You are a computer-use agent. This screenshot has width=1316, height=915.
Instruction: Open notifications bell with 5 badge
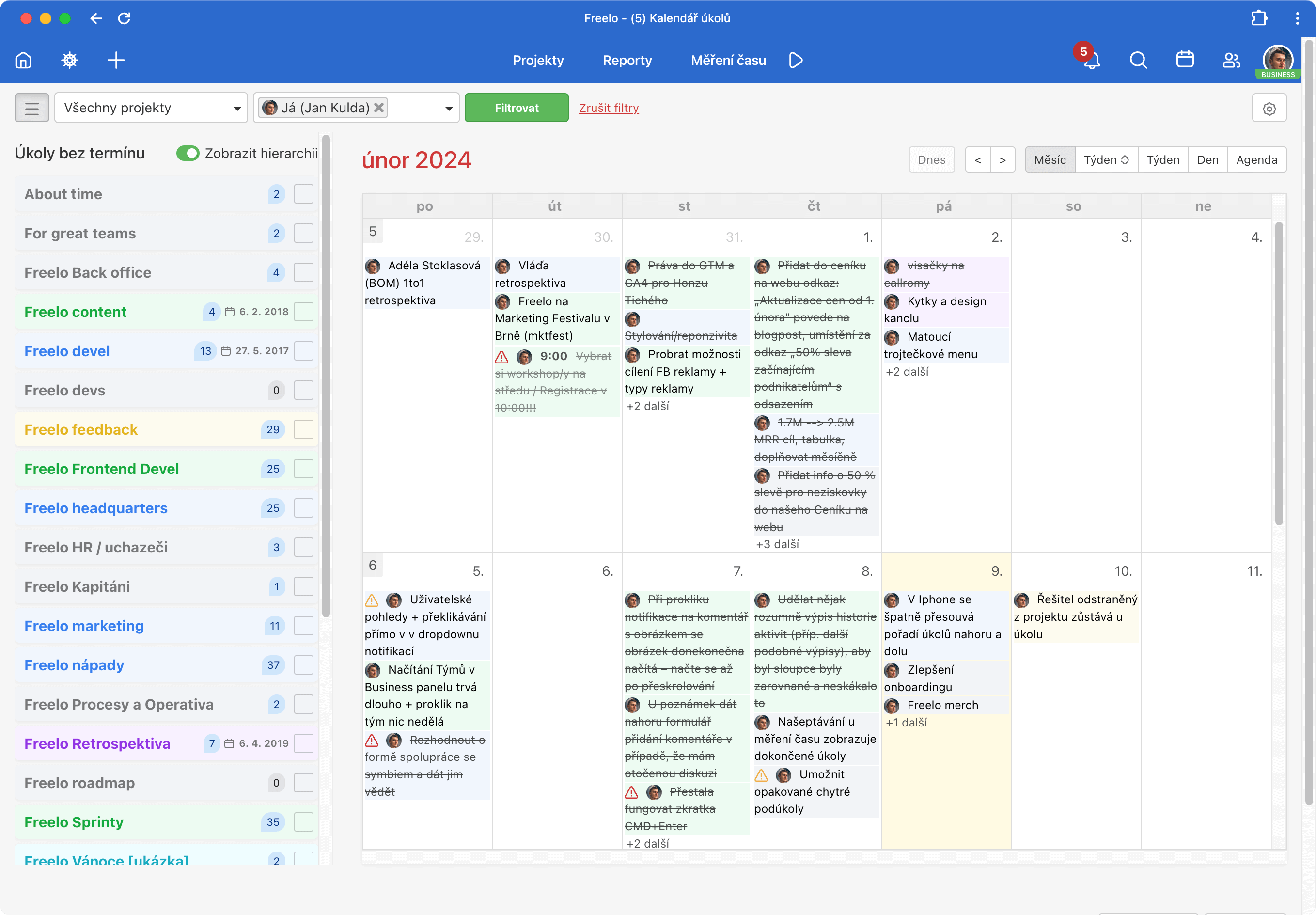pos(1091,60)
